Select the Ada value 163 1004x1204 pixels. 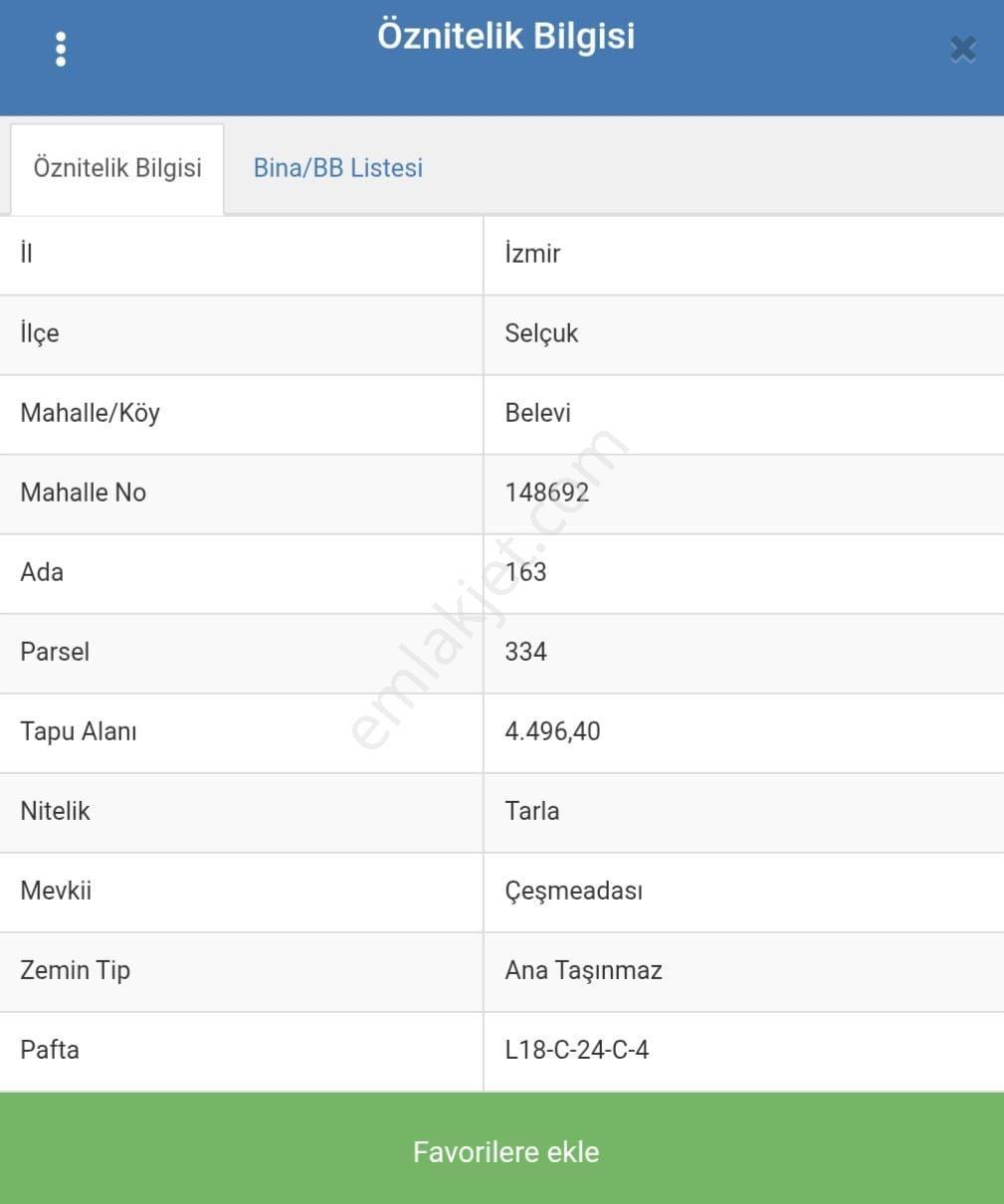click(525, 572)
